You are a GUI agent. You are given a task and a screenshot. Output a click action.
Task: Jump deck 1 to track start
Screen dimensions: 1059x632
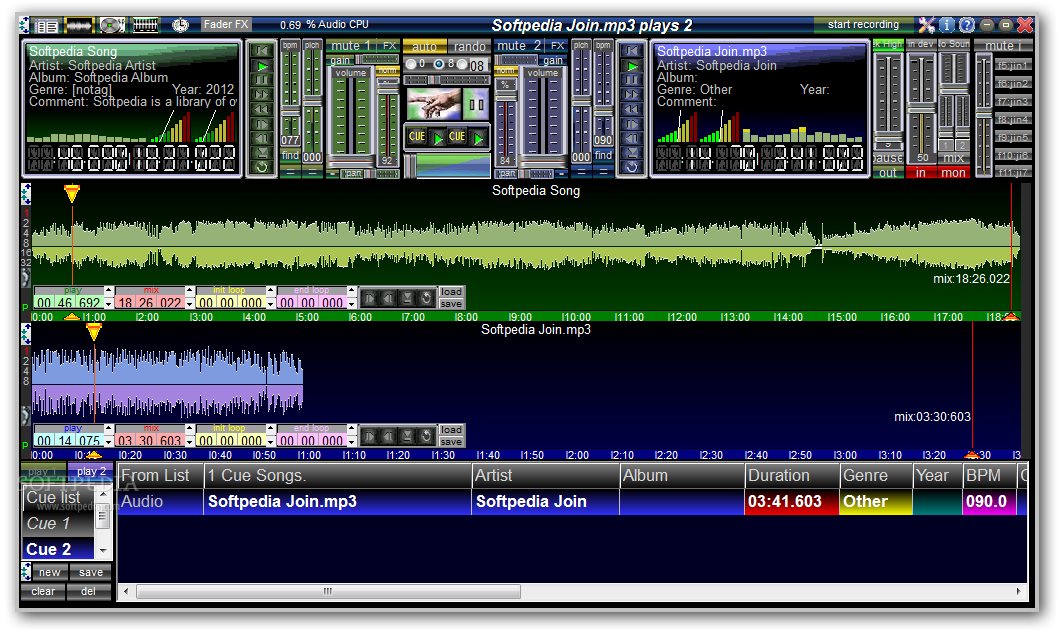(262, 51)
